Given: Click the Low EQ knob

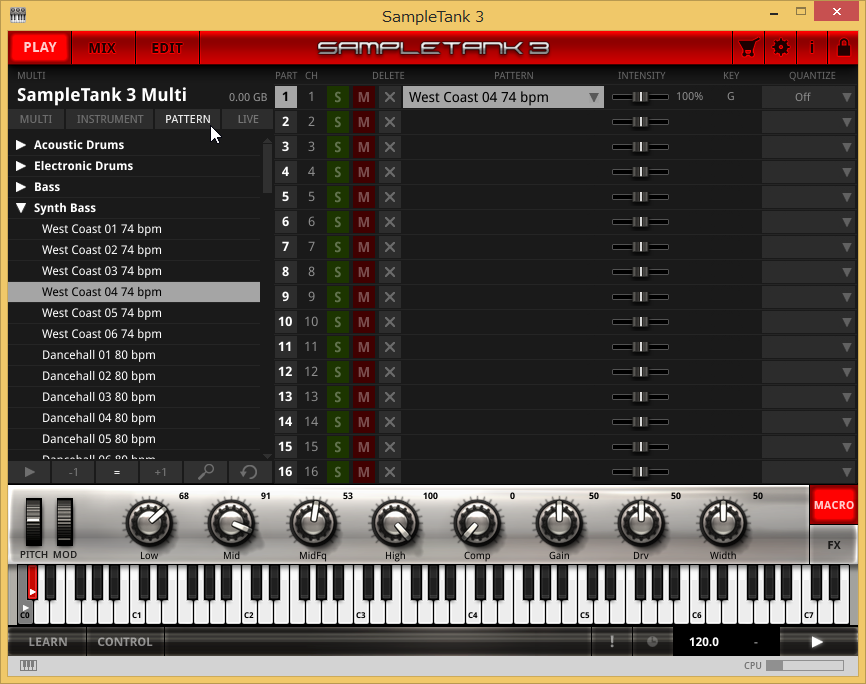Looking at the screenshot, I should coord(149,523).
